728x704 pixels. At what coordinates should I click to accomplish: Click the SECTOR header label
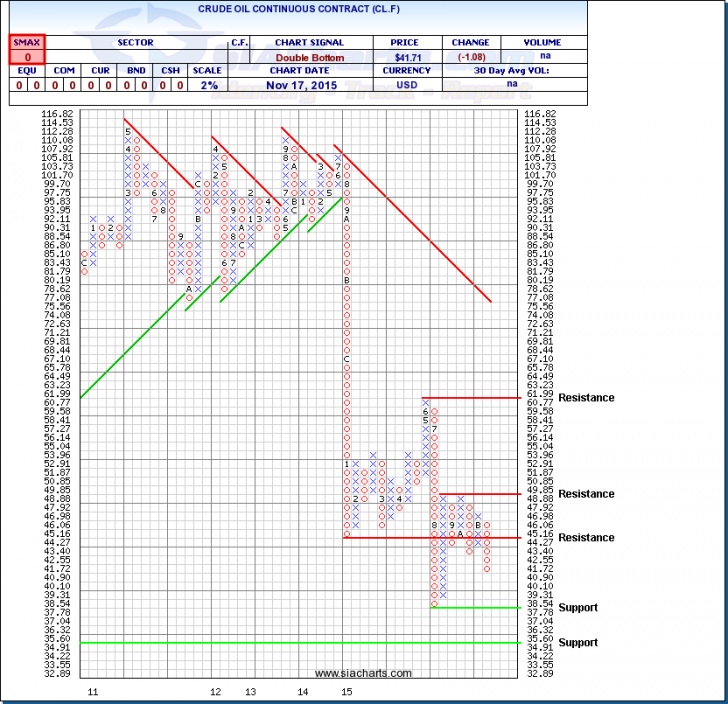click(133, 43)
